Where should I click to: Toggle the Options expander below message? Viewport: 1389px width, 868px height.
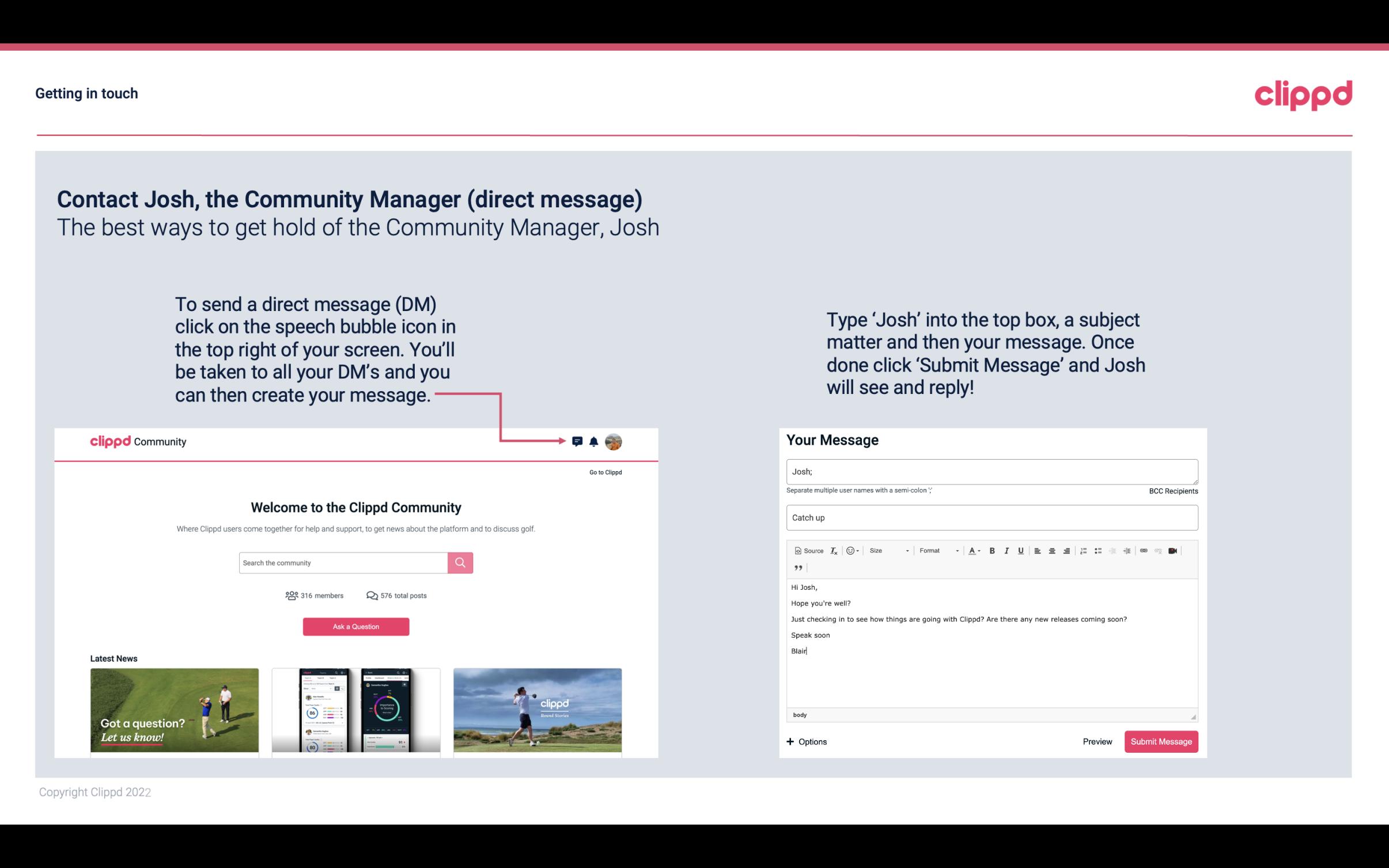tap(805, 741)
